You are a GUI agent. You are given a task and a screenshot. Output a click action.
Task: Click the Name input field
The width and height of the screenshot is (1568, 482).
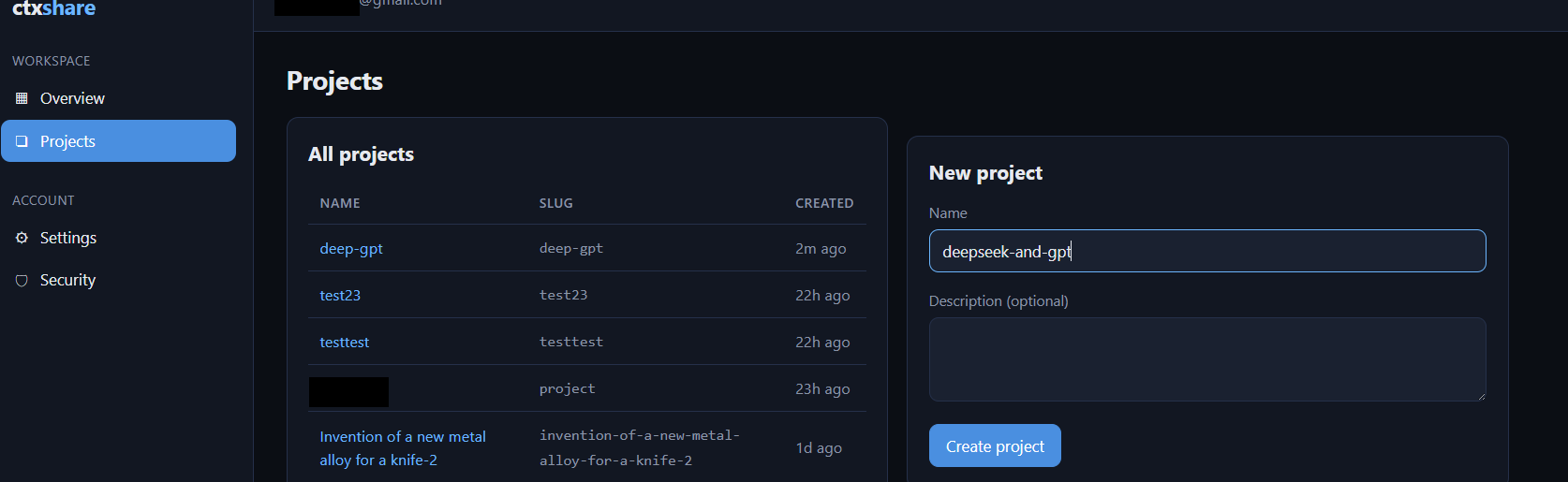point(1207,251)
